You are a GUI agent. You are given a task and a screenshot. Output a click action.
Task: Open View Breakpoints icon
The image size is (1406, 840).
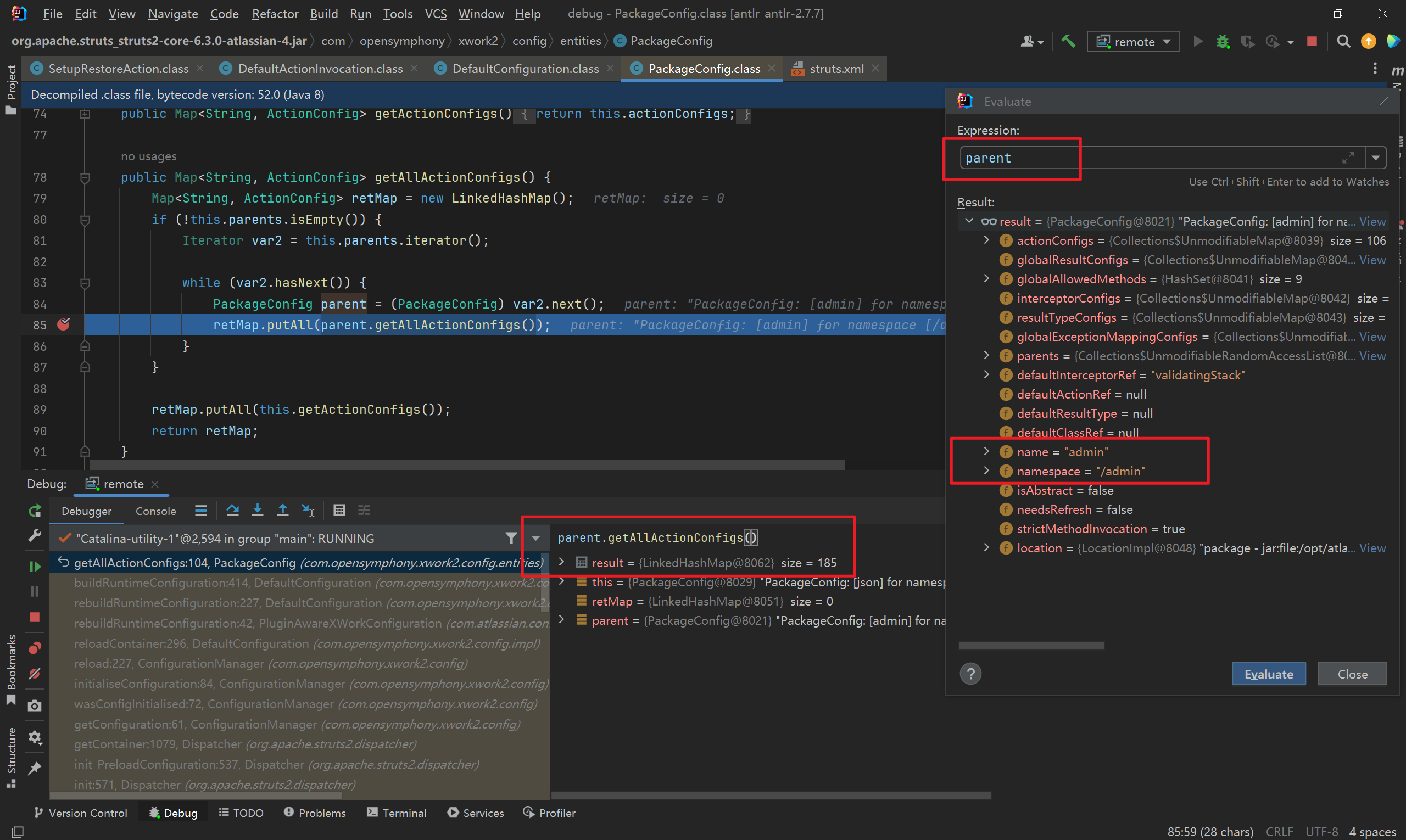pos(35,647)
